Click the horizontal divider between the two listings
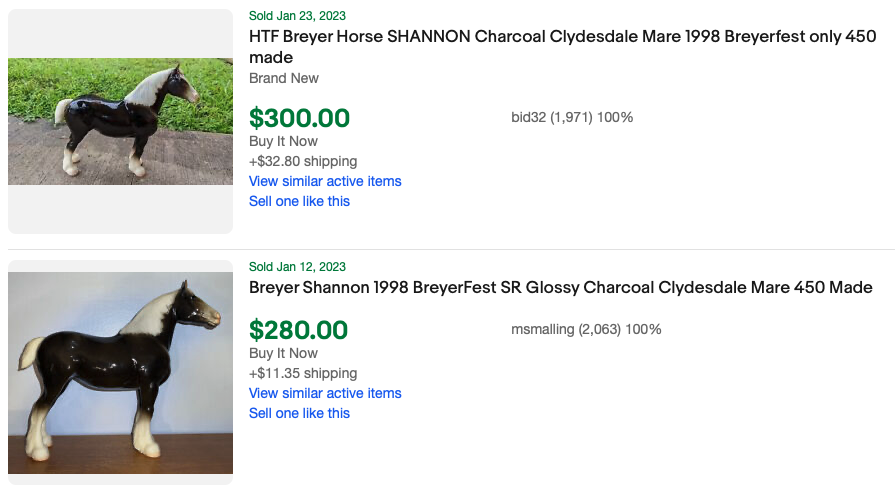Image resolution: width=895 pixels, height=491 pixels. tap(450, 249)
